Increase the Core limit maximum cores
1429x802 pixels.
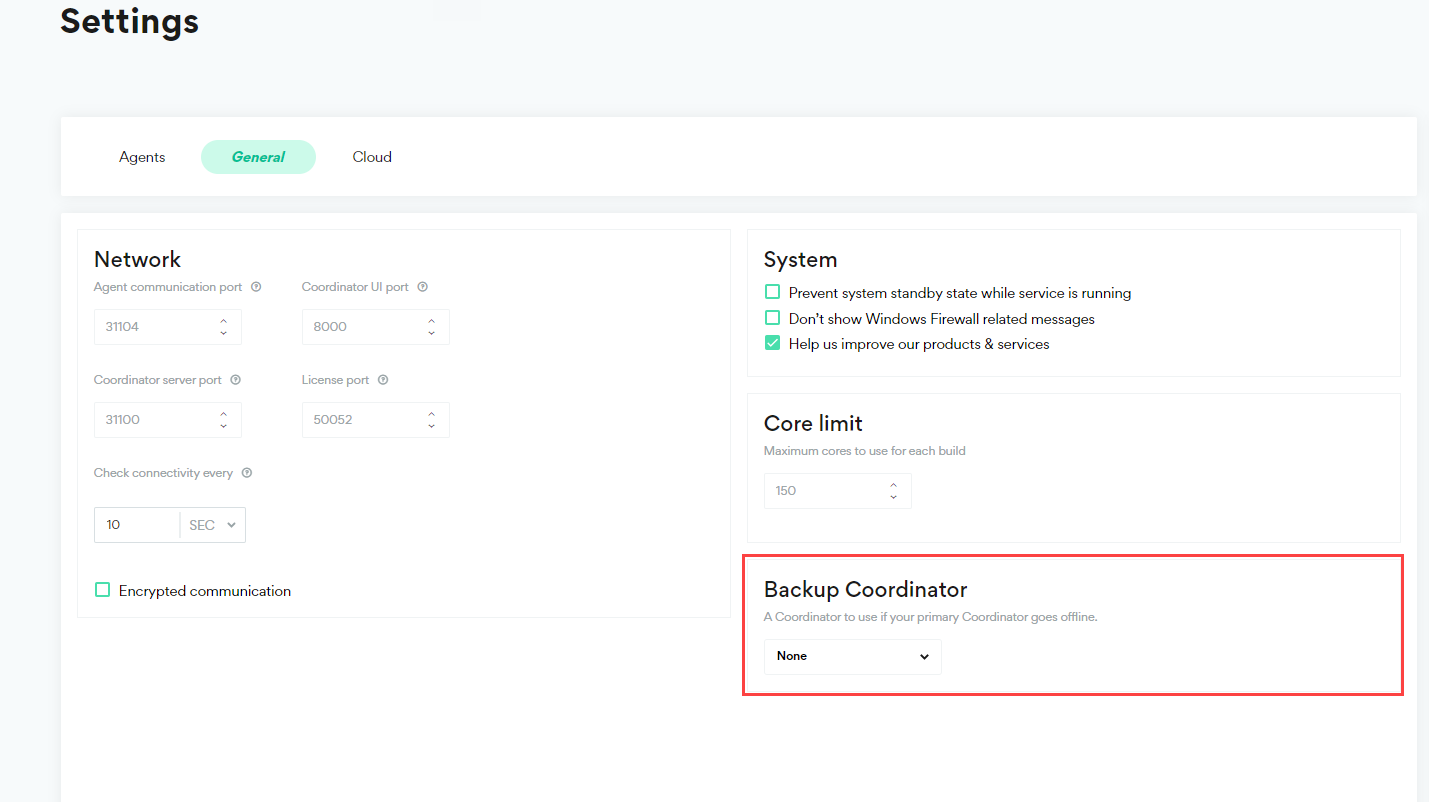click(x=893, y=485)
